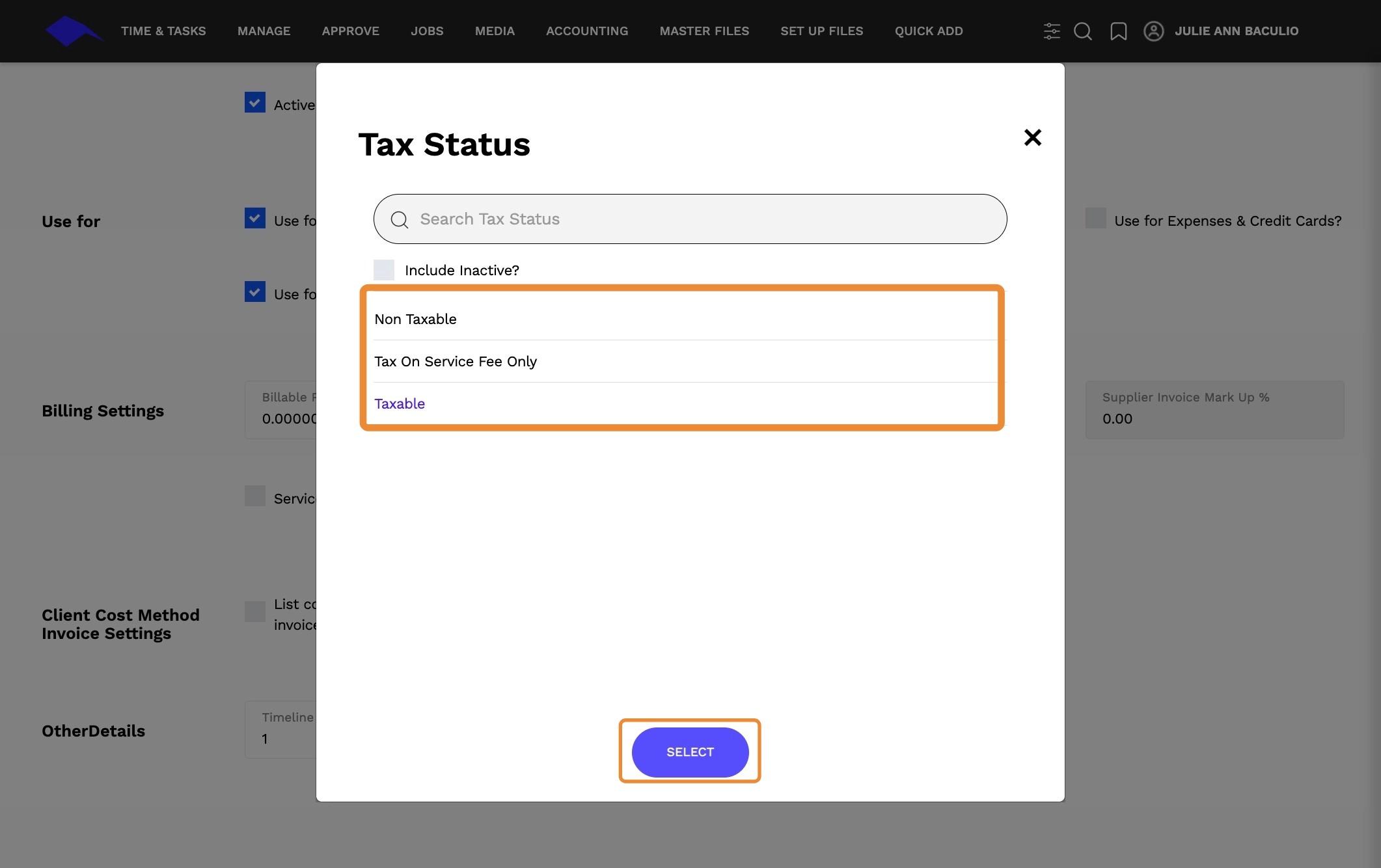Enable Use for Expenses & Credit Cards
This screenshot has width=1381, height=868.
tap(1096, 219)
